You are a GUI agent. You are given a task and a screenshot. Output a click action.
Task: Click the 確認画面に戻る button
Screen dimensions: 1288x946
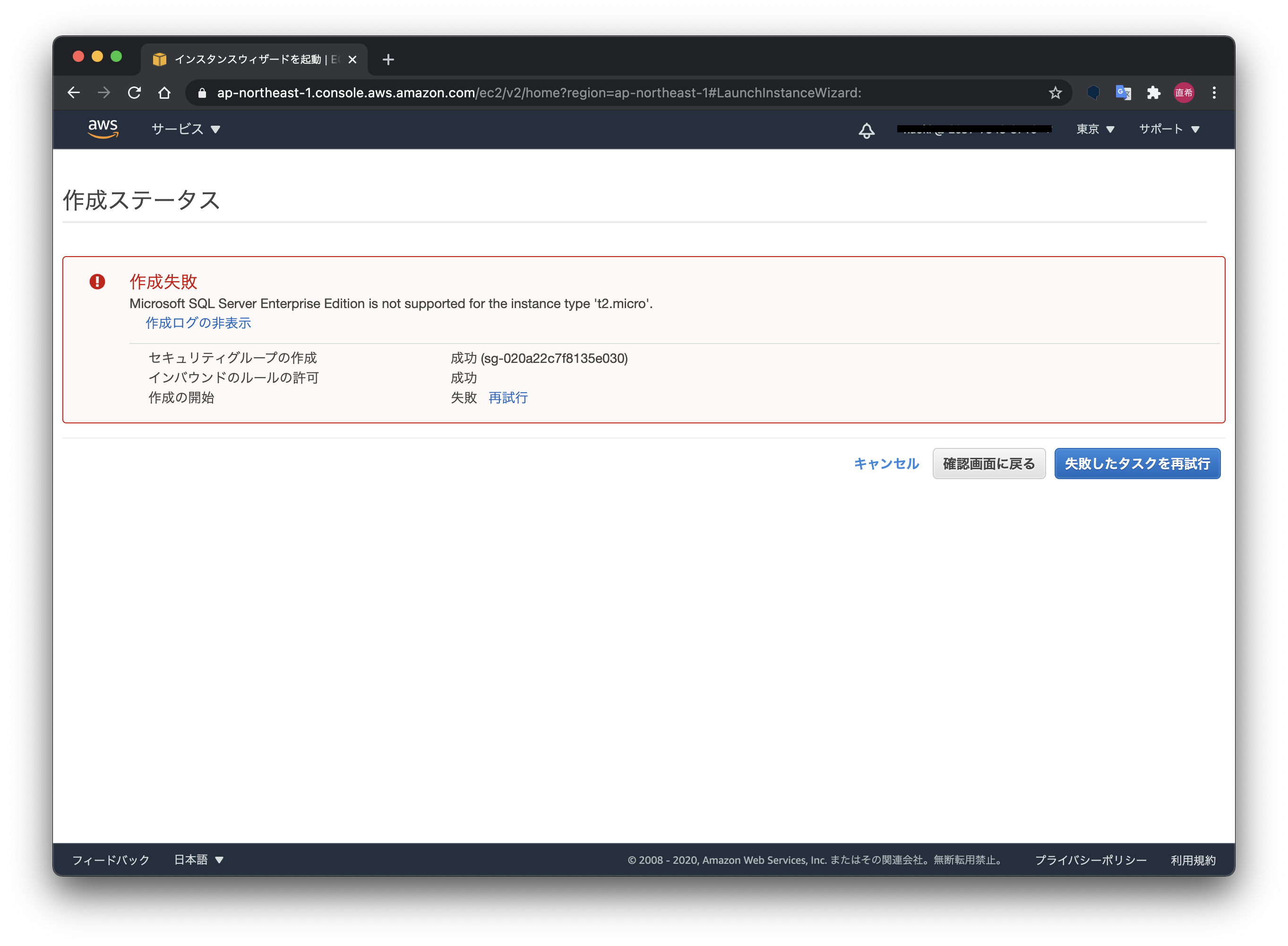click(x=988, y=464)
